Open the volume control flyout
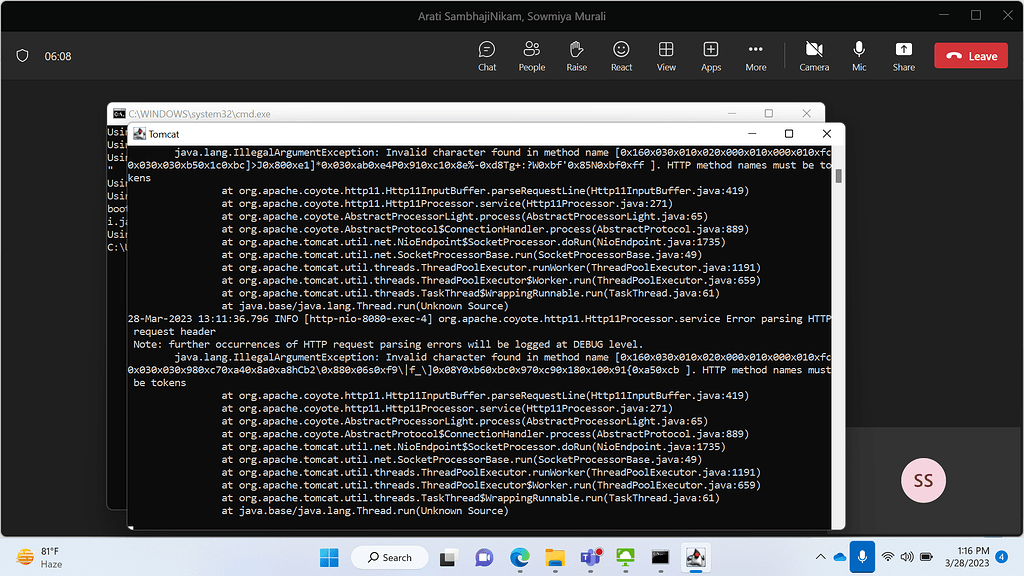 click(906, 557)
